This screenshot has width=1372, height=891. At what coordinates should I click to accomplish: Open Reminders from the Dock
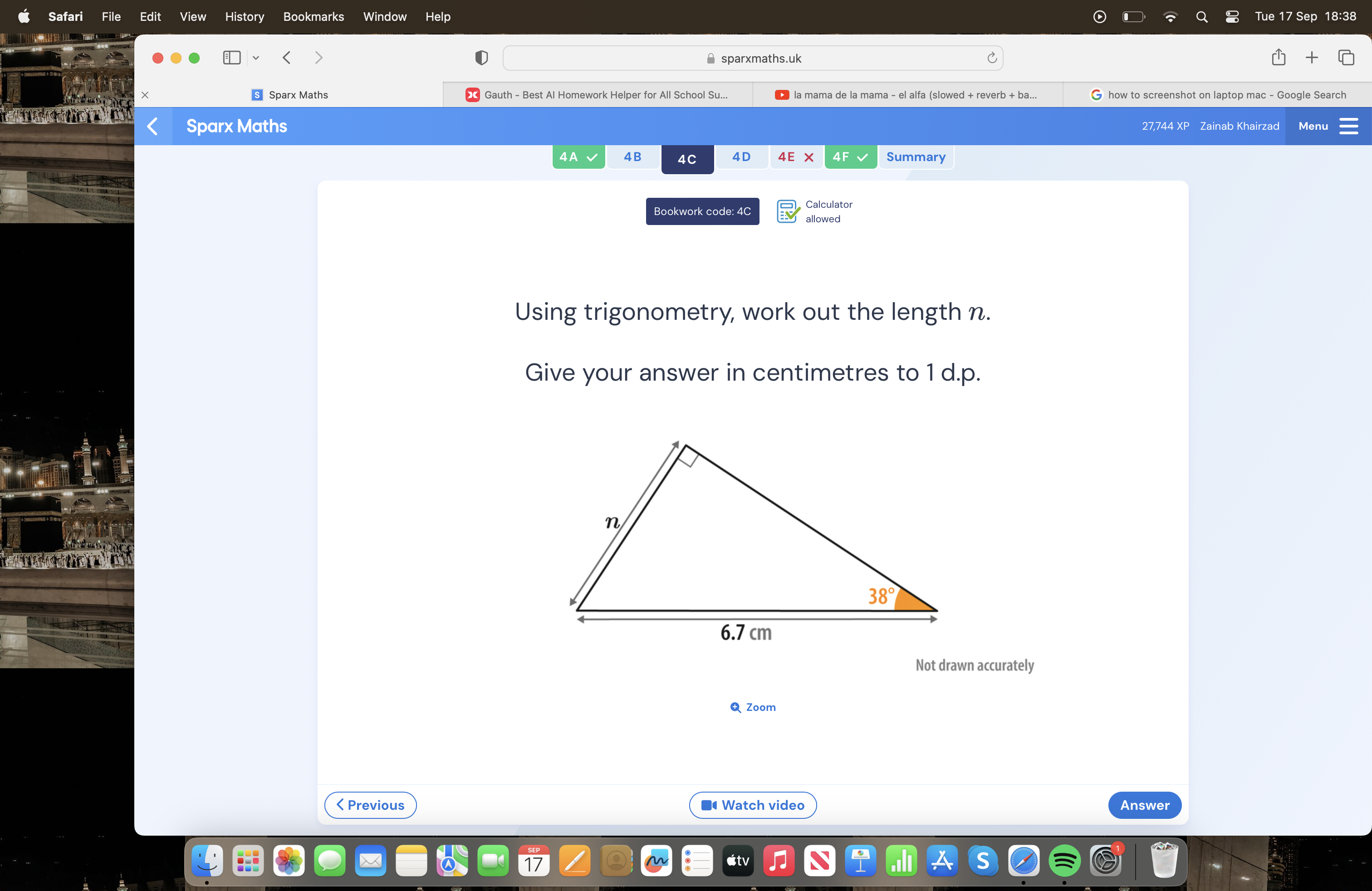click(x=697, y=861)
